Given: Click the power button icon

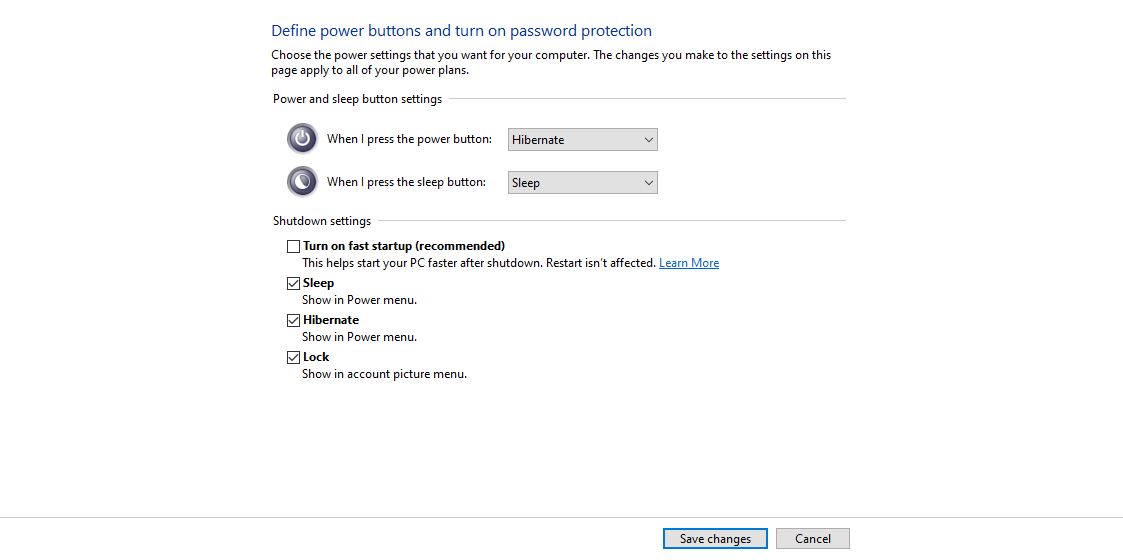Looking at the screenshot, I should (x=302, y=139).
